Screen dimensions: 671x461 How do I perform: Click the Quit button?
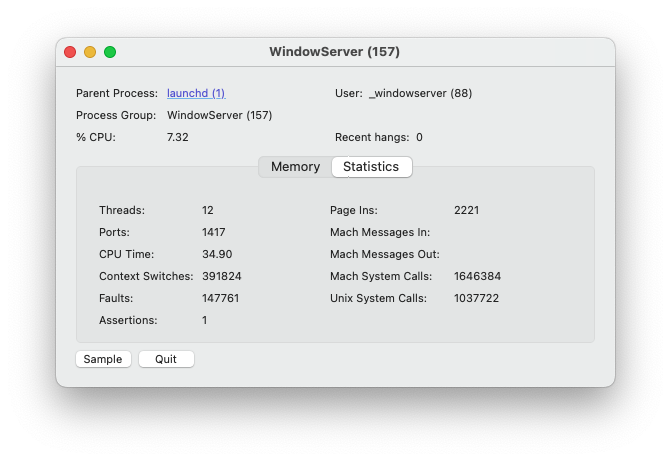point(166,359)
